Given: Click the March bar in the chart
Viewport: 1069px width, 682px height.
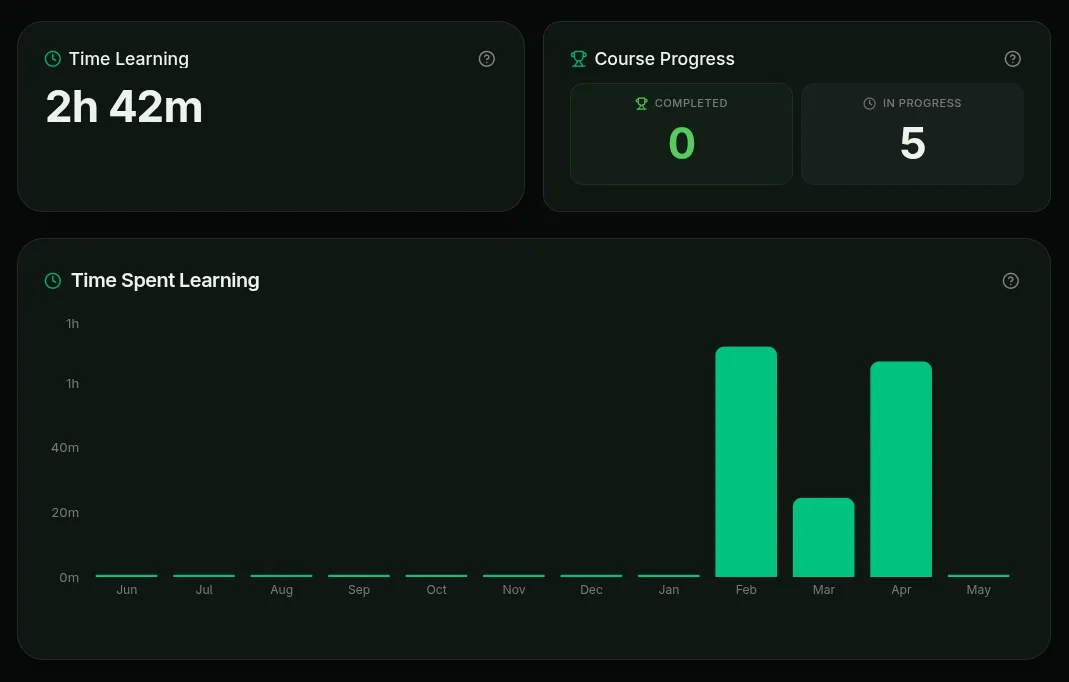Looking at the screenshot, I should (824, 537).
